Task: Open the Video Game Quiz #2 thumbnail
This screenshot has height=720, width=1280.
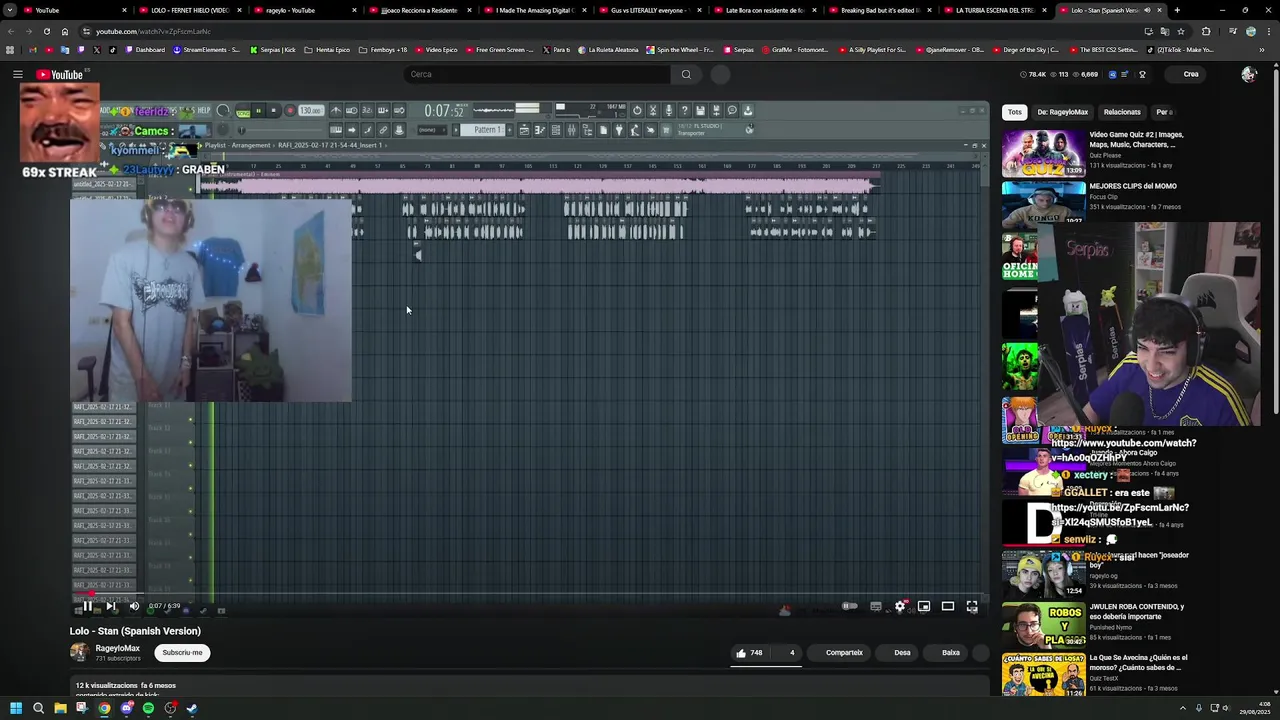Action: click(1044, 154)
